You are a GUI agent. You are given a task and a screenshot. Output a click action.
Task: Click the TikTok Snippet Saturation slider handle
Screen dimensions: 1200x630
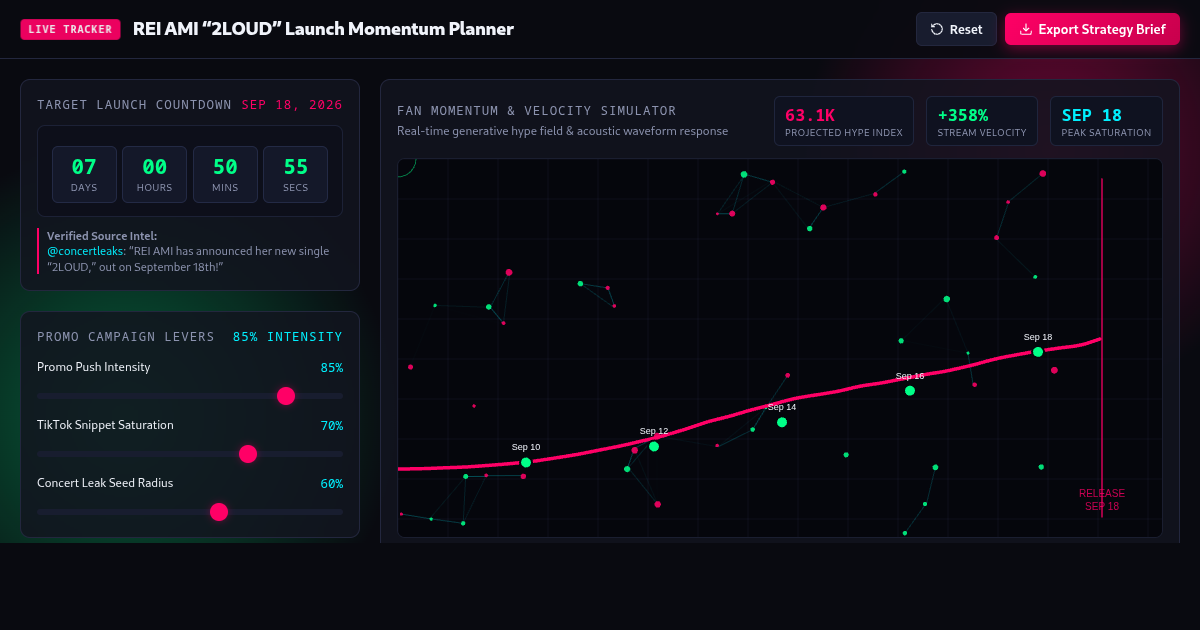coord(248,454)
